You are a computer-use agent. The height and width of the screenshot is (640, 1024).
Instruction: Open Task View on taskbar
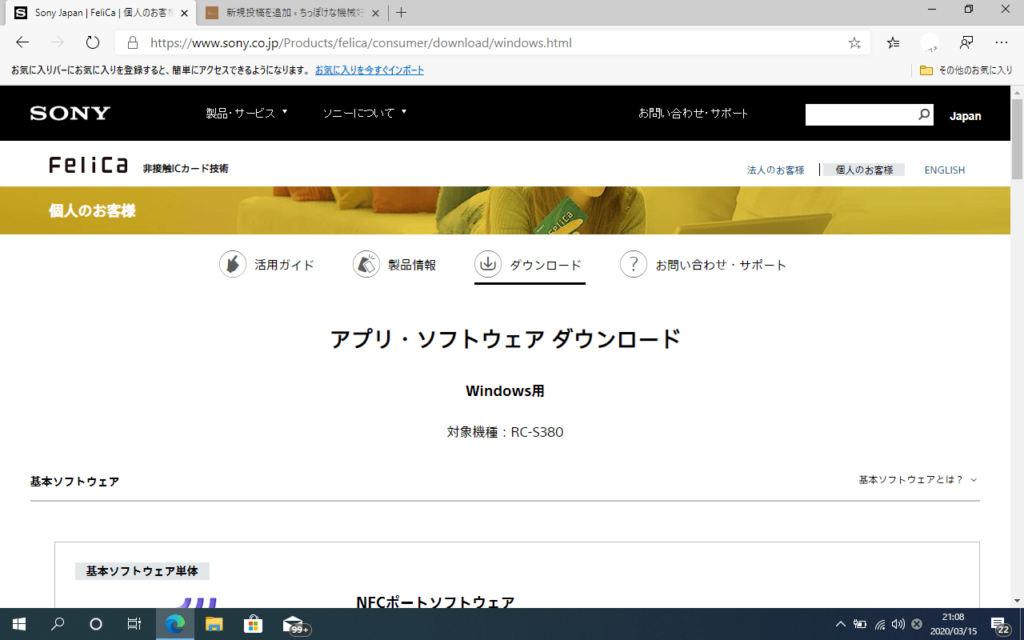(134, 624)
